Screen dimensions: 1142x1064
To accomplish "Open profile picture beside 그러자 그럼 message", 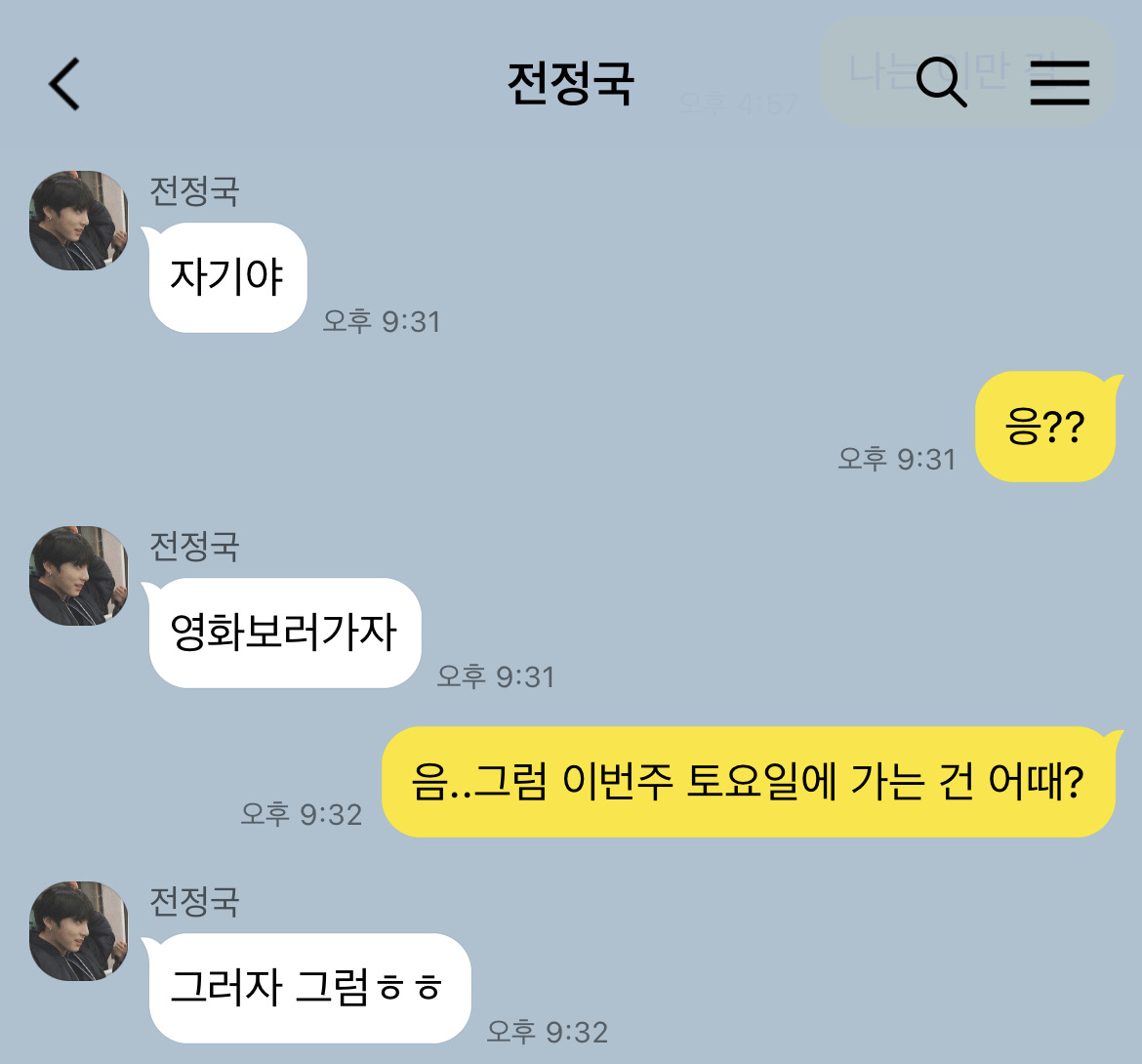I will (x=79, y=931).
